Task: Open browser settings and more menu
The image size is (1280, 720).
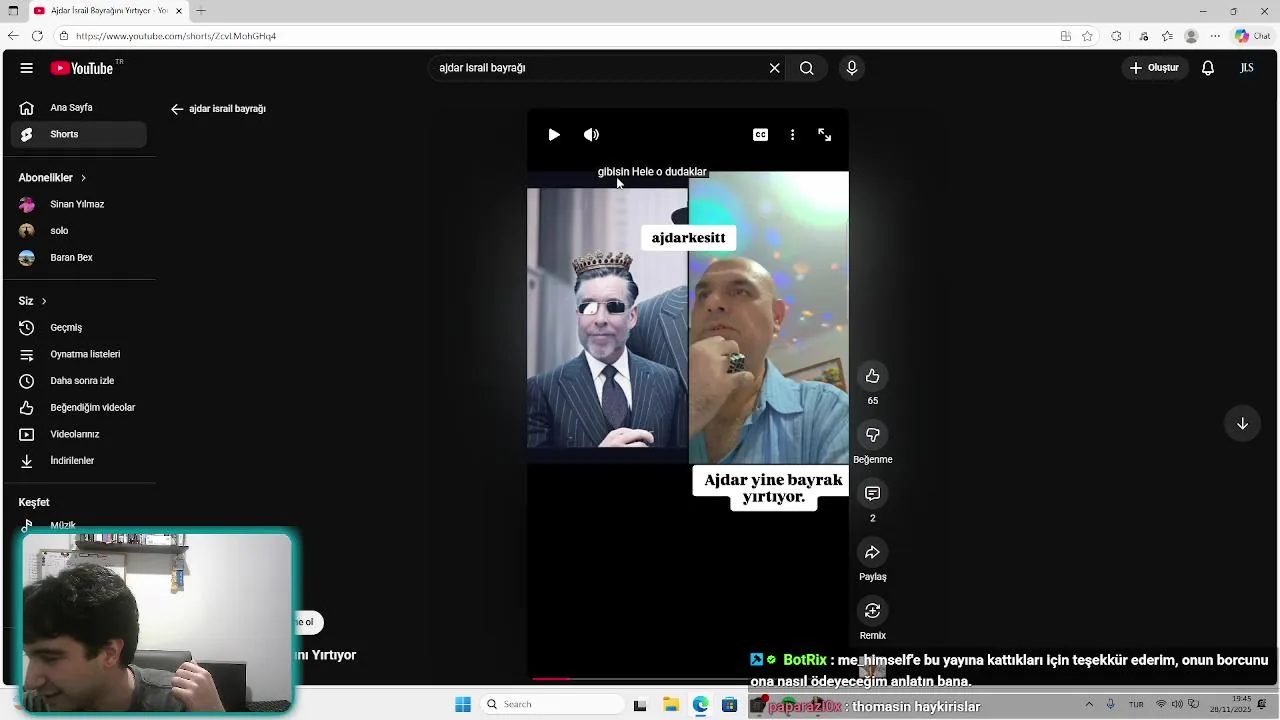Action: 1215,36
